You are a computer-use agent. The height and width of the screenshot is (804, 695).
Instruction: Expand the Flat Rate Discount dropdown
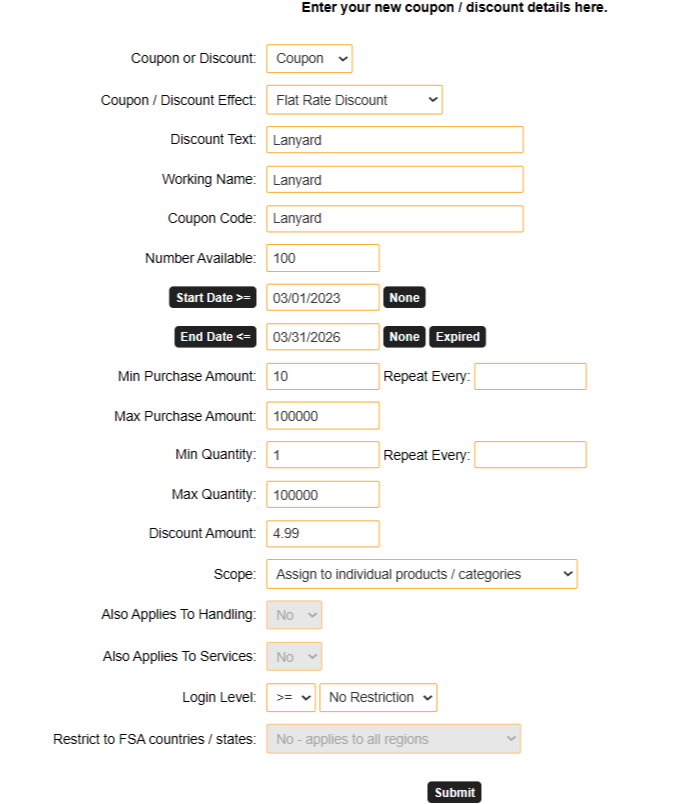(354, 100)
